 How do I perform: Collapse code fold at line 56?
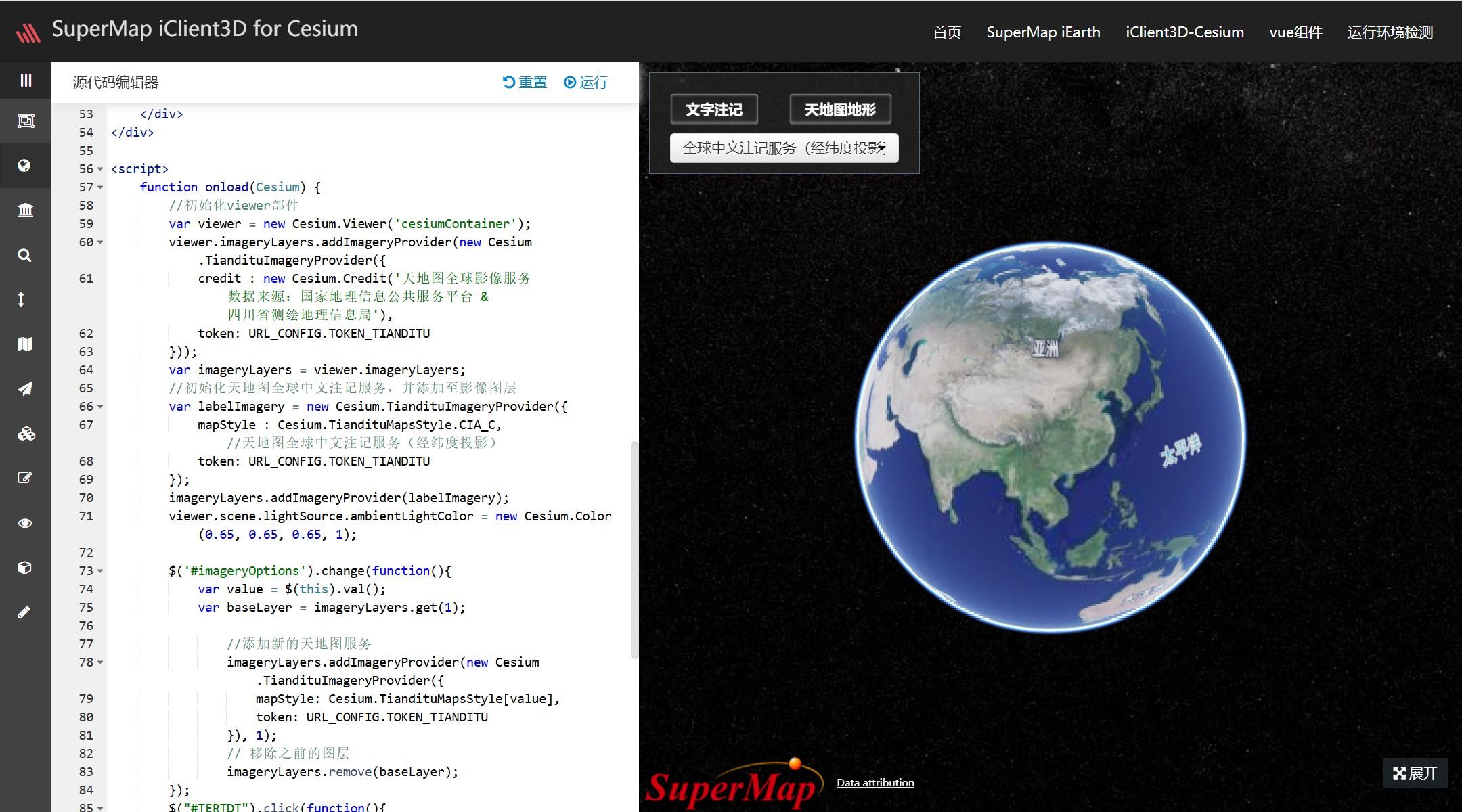coord(100,169)
